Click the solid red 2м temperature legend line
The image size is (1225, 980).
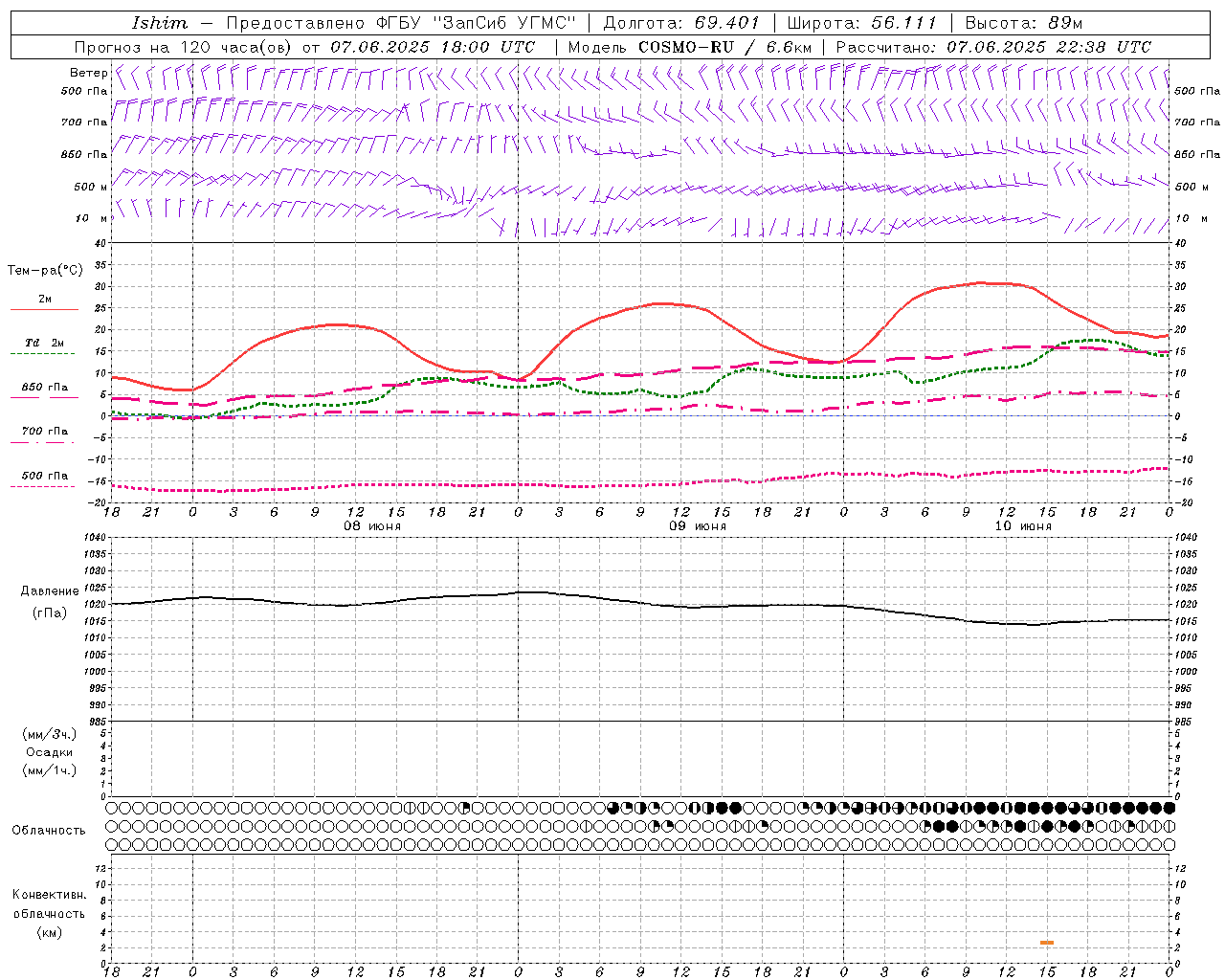click(x=44, y=309)
